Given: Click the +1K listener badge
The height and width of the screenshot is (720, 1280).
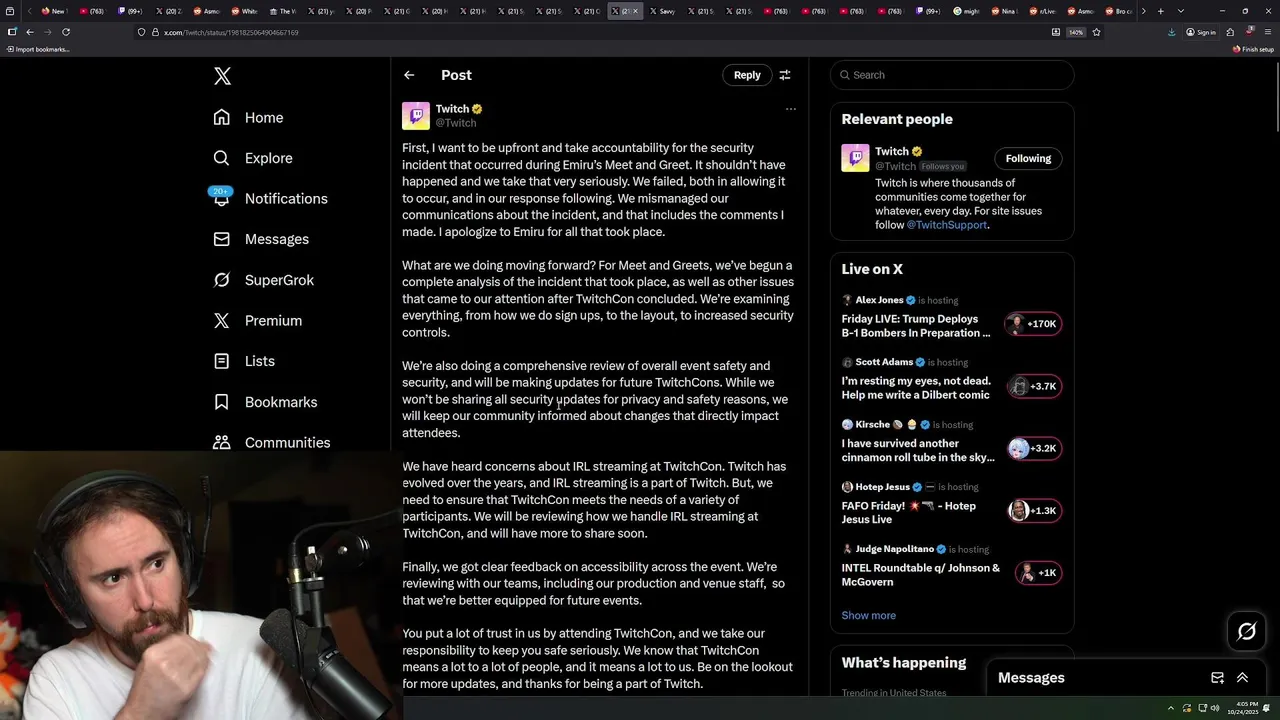Looking at the screenshot, I should [x=1038, y=573].
